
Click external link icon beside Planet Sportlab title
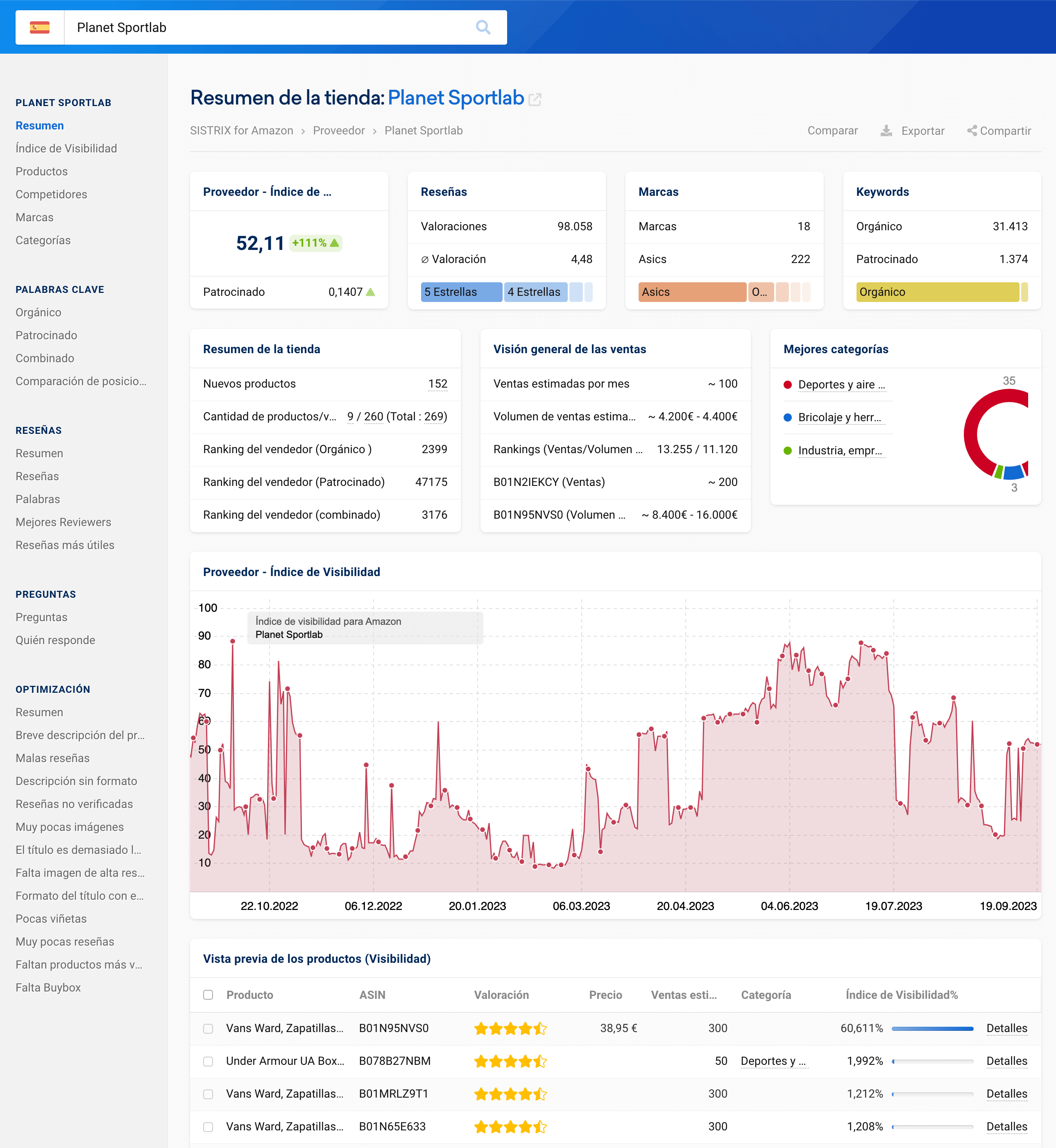pyautogui.click(x=535, y=100)
